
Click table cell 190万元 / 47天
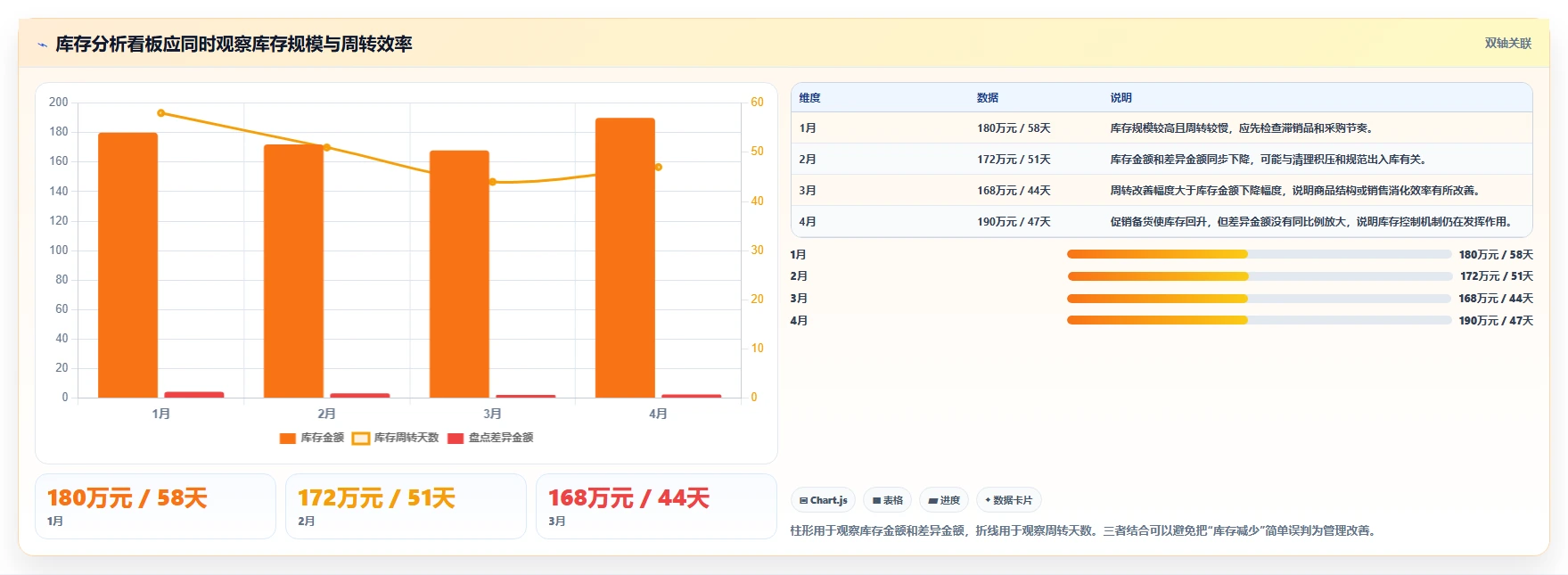click(1014, 222)
